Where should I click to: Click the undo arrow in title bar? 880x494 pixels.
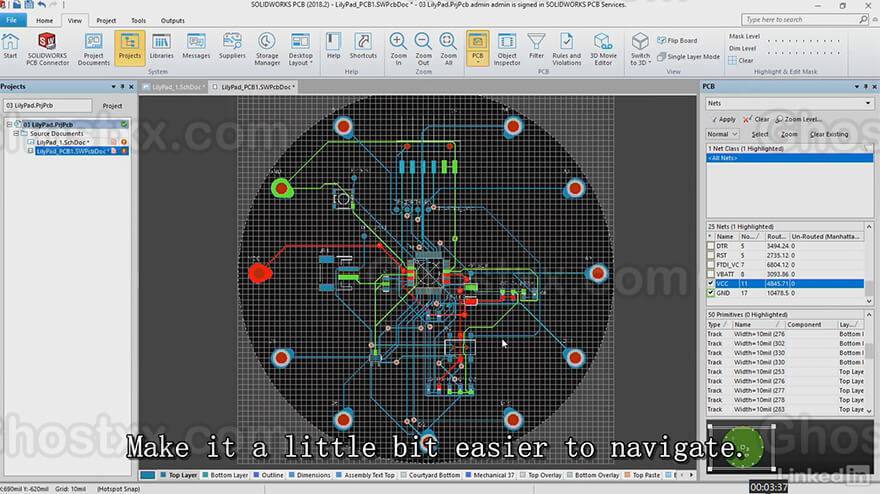point(42,4)
